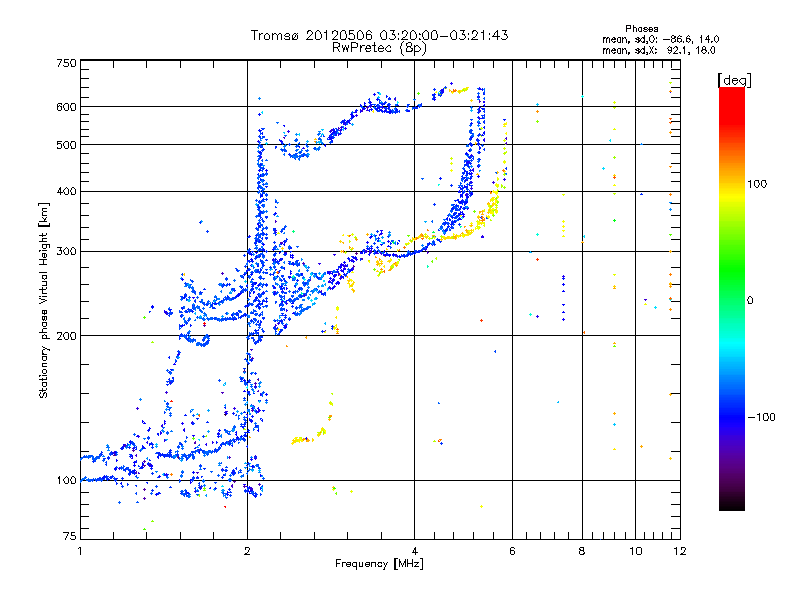Select the 'RwPretec (8p)' subtitle text
This screenshot has height=600, width=800.
[379, 48]
